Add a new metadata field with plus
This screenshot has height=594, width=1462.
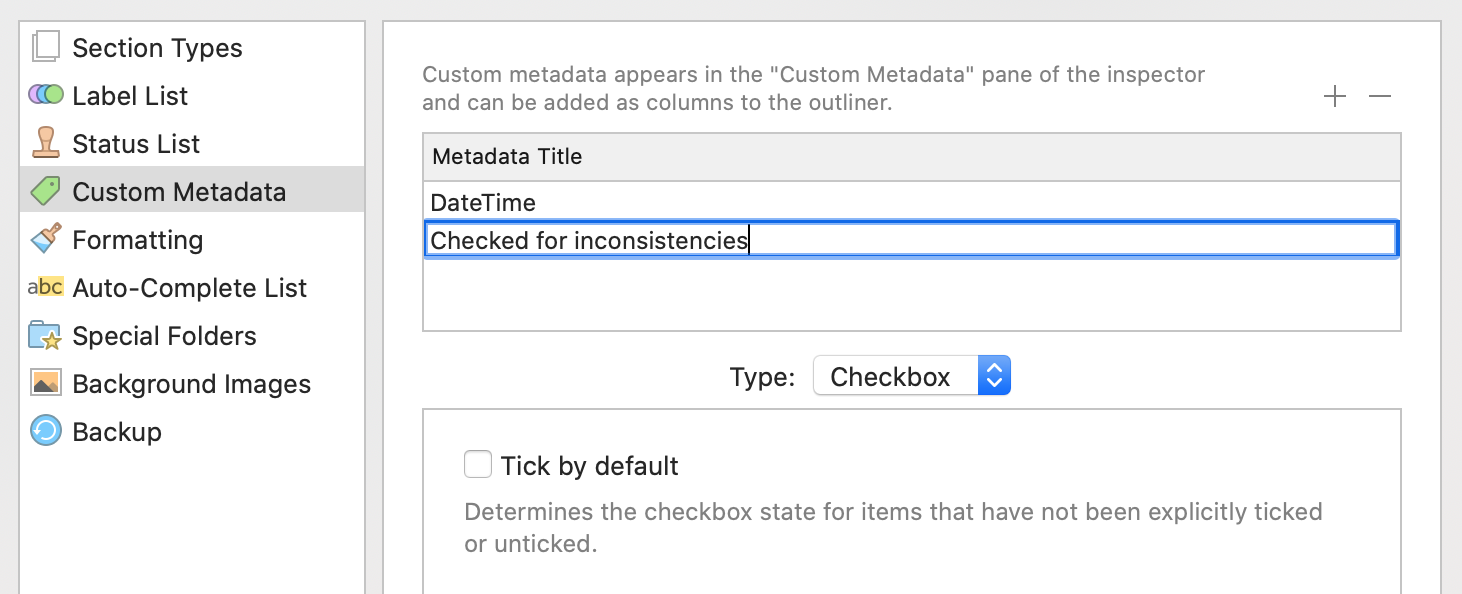(1335, 96)
